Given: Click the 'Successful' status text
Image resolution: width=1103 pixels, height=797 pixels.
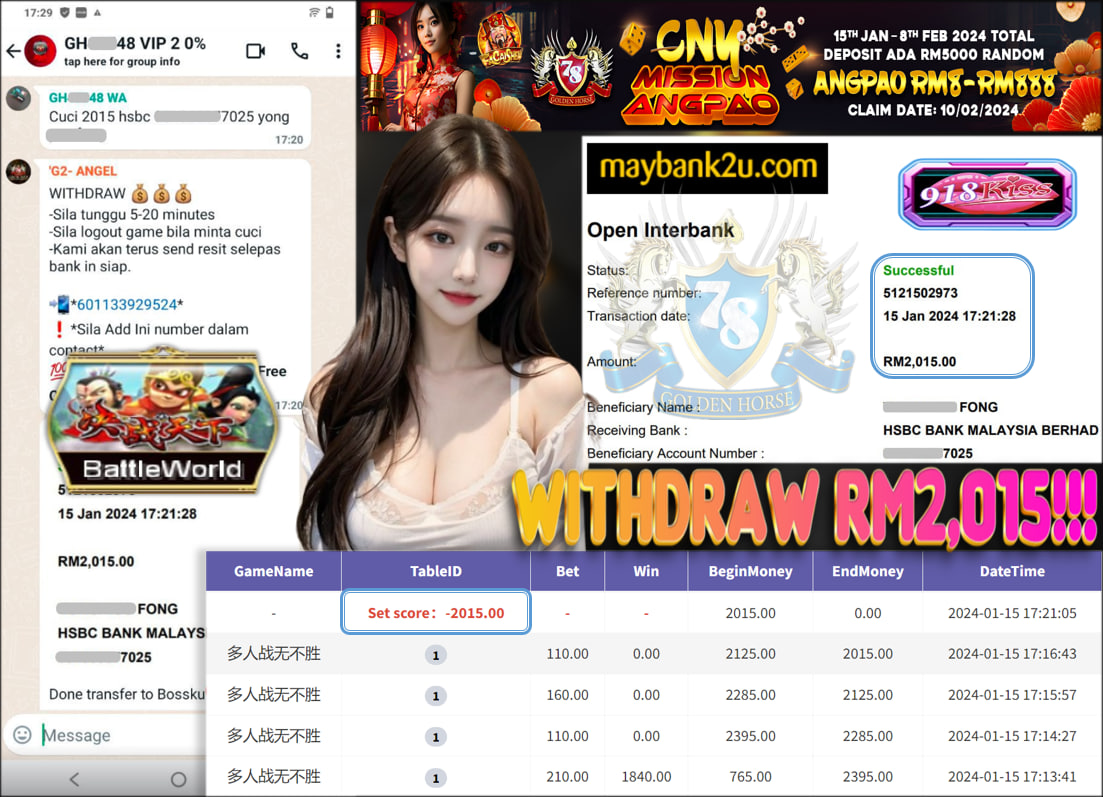Looking at the screenshot, I should coord(918,270).
